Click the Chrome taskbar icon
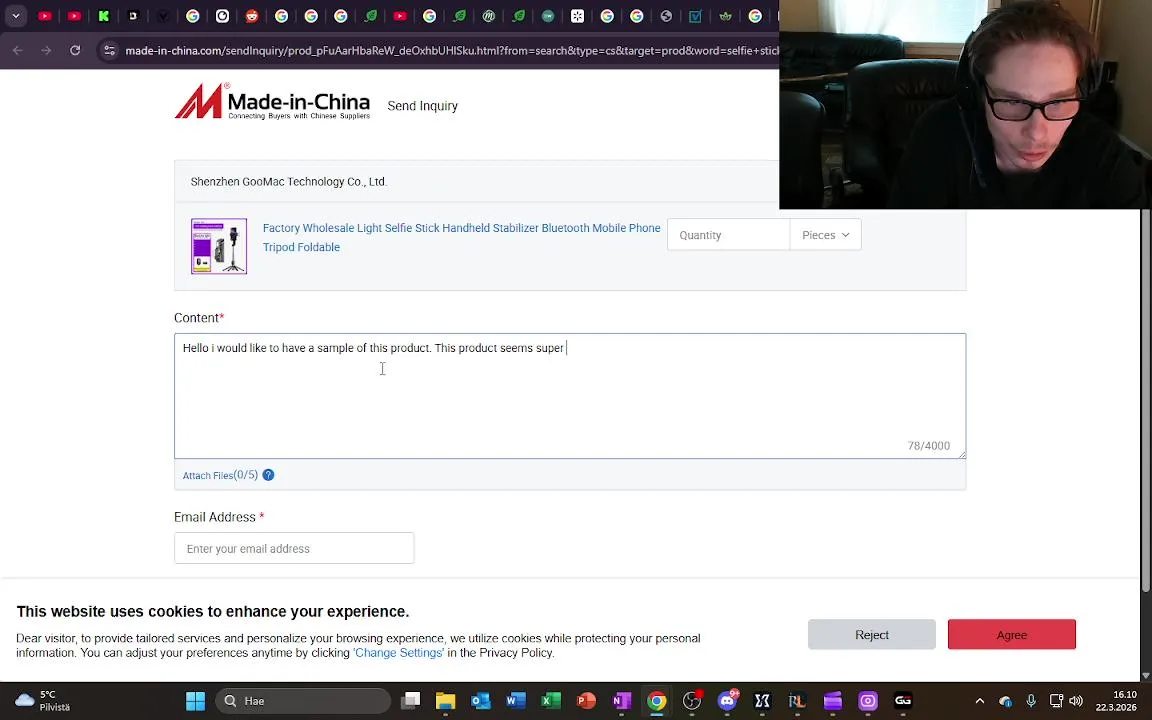Viewport: 1152px width, 720px height. (x=657, y=701)
